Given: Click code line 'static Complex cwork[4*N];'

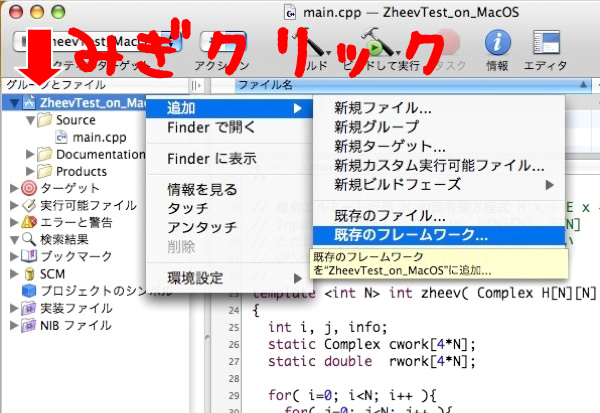Looking at the screenshot, I should tap(372, 344).
